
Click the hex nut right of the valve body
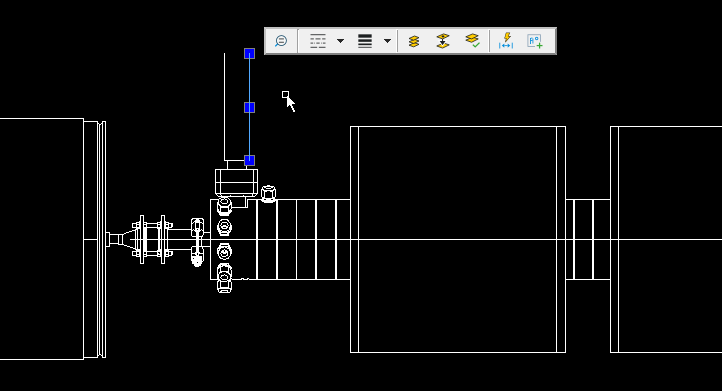pyautogui.click(x=268, y=194)
